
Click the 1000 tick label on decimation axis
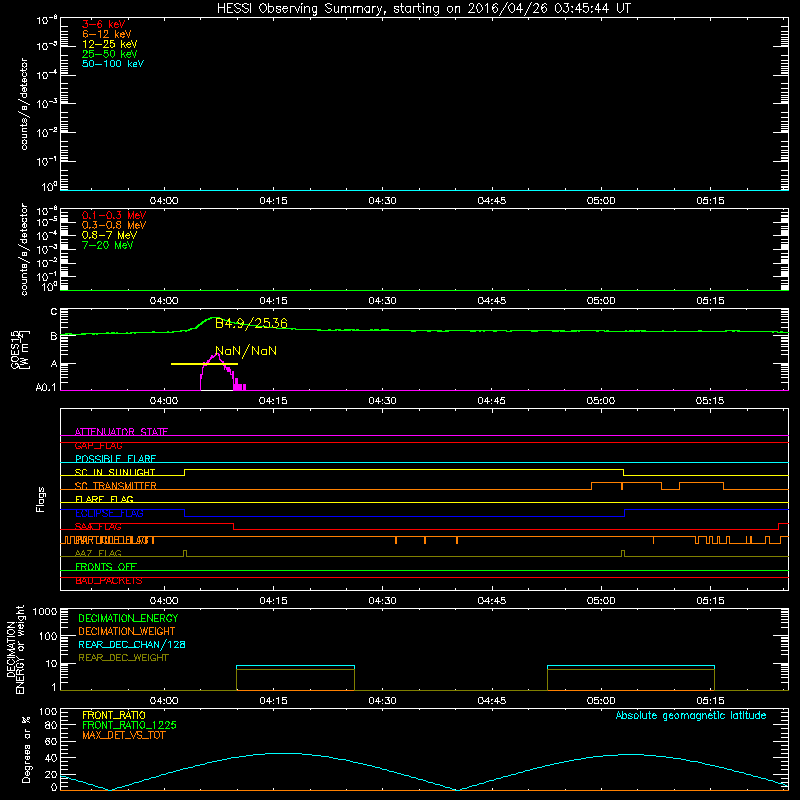(45, 612)
